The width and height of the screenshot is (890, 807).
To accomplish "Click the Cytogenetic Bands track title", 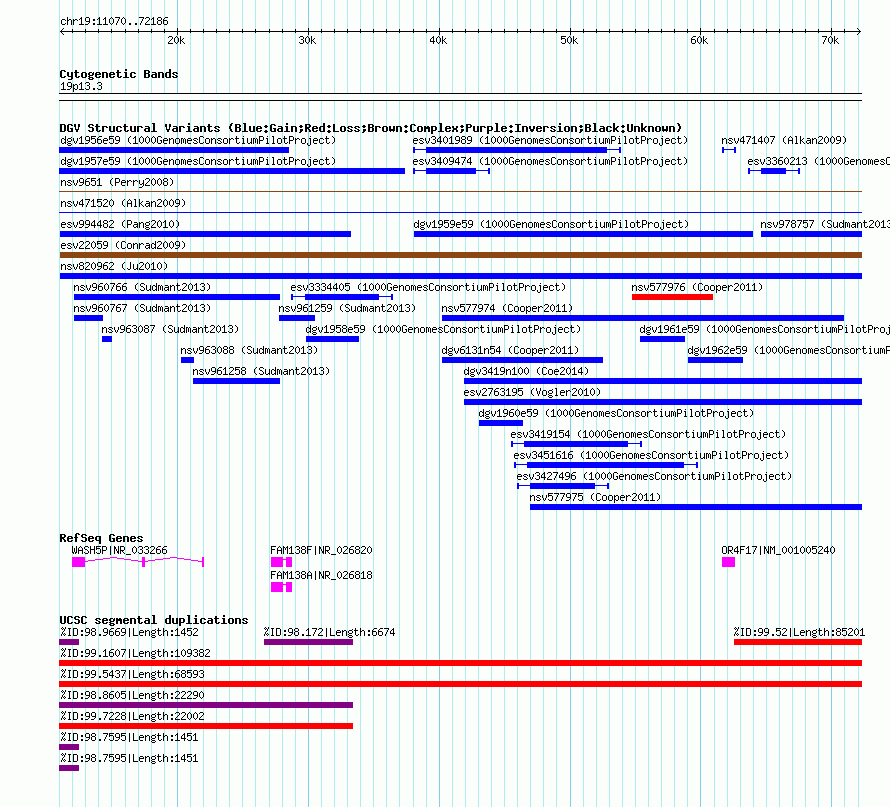I will coord(119,74).
